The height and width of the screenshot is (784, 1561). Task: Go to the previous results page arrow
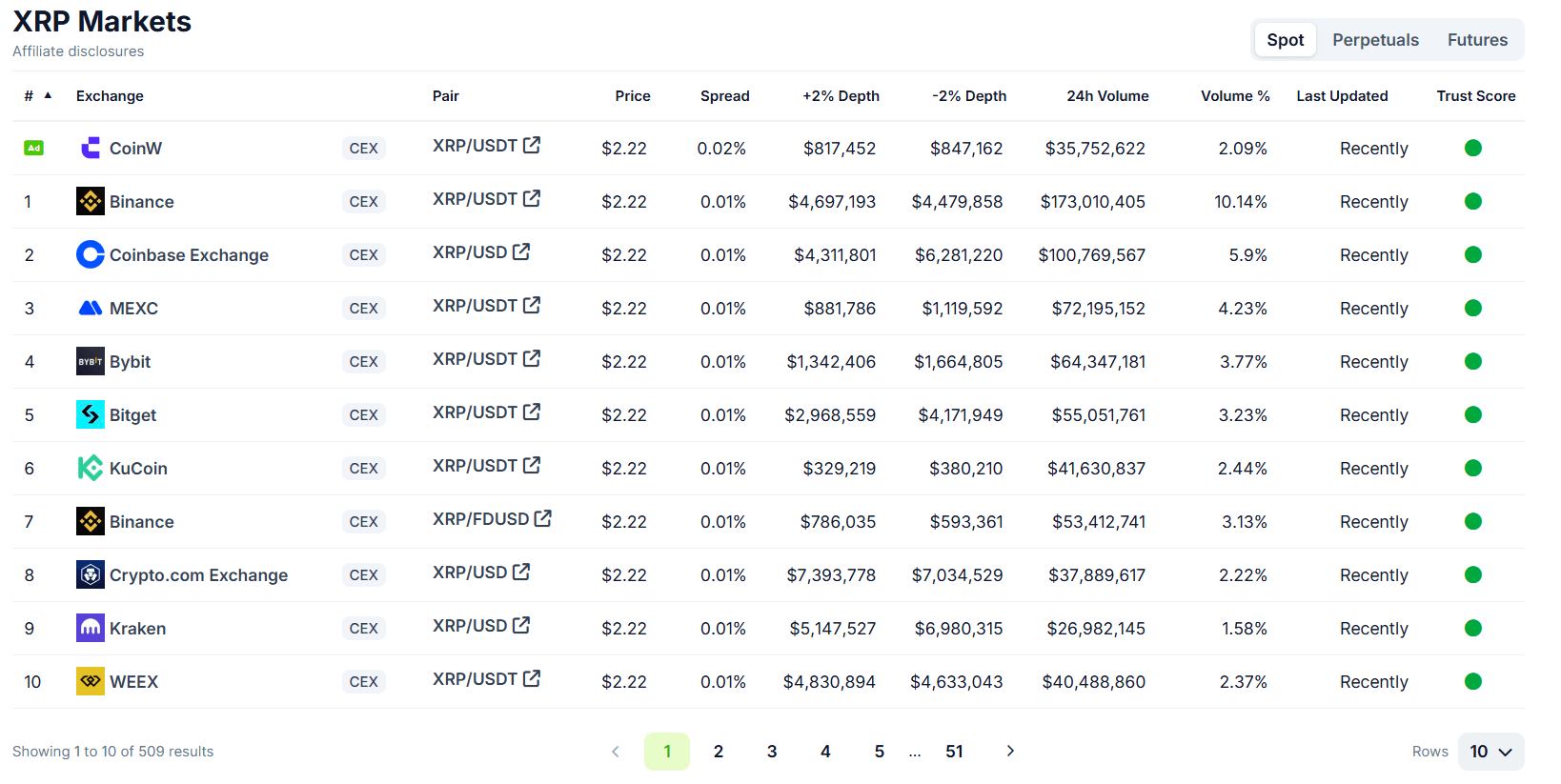616,752
